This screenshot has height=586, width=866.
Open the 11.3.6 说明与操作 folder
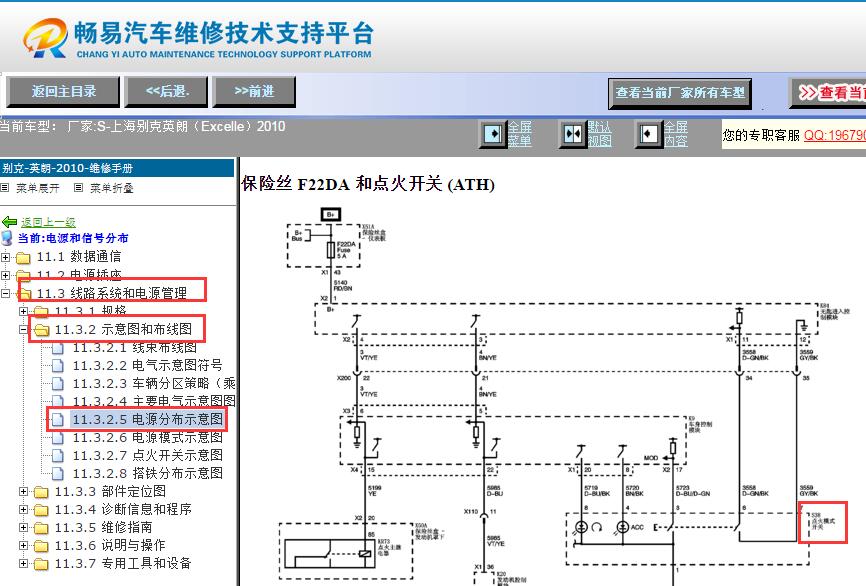110,545
